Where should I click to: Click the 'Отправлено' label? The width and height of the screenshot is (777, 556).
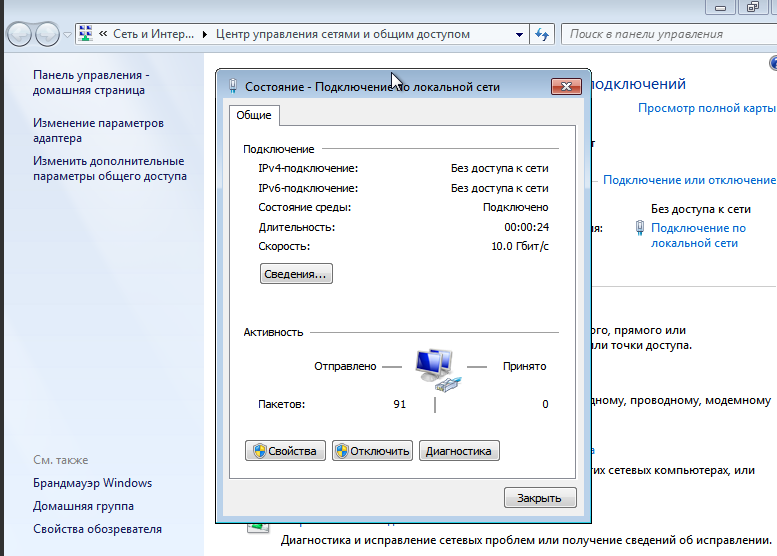coord(345,366)
